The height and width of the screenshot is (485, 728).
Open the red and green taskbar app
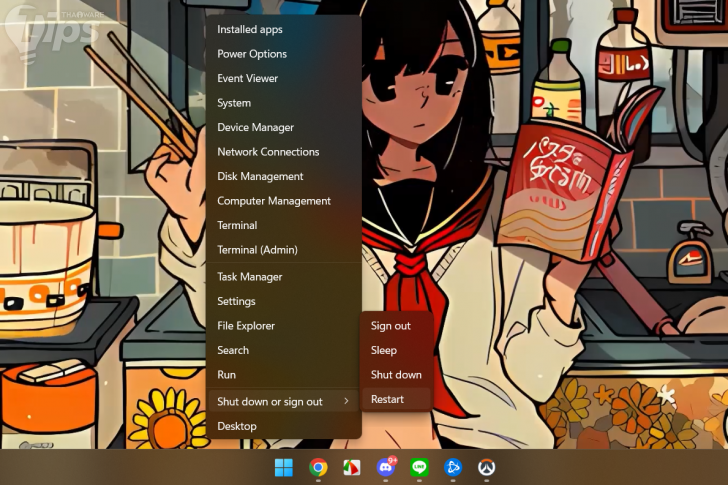[x=351, y=467]
